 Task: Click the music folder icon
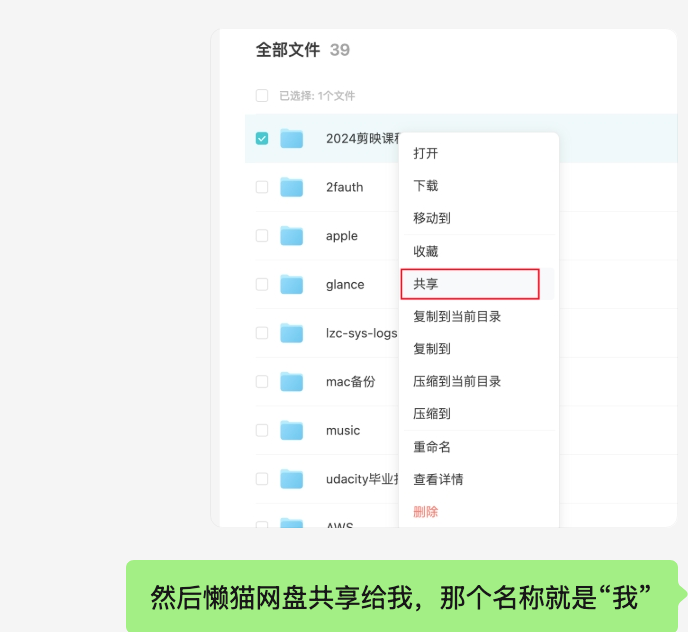(x=292, y=430)
